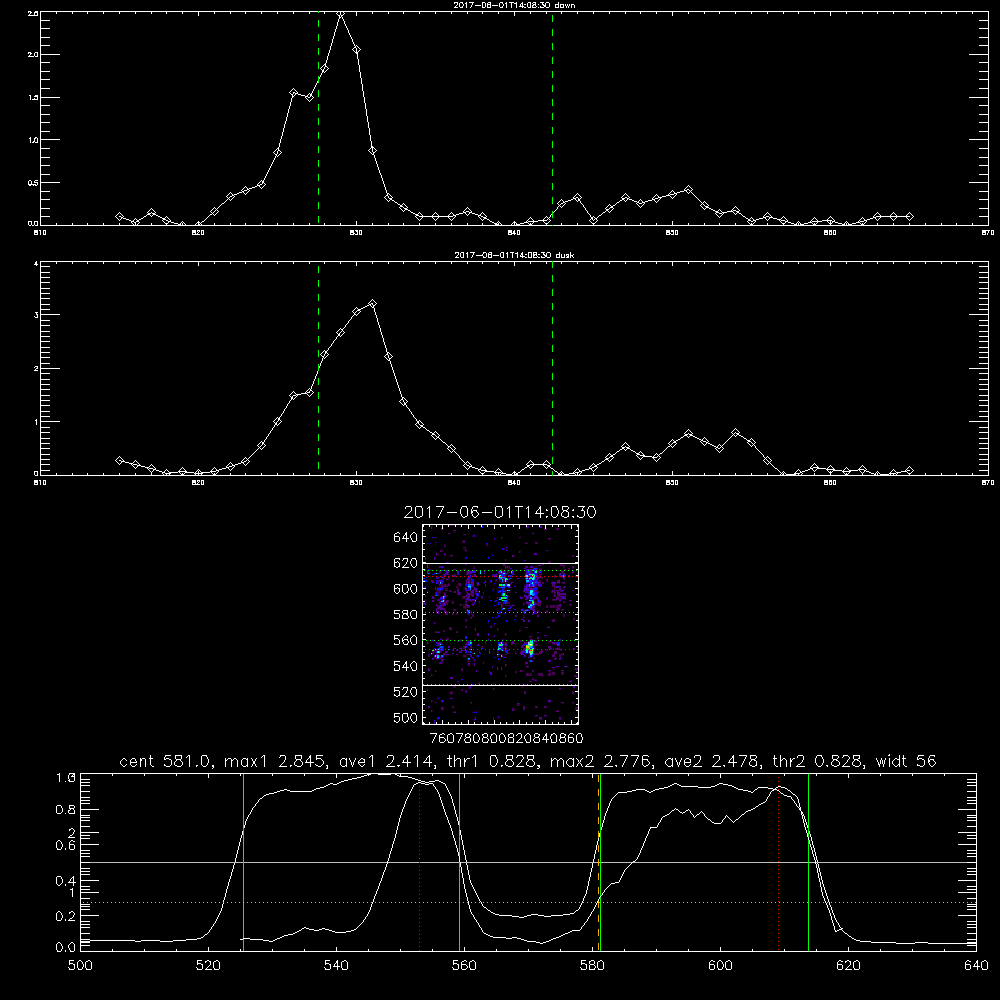Click the solid green line near 560 in bottom plot
Image resolution: width=1000 pixels, height=1000 pixels.
(x=459, y=862)
